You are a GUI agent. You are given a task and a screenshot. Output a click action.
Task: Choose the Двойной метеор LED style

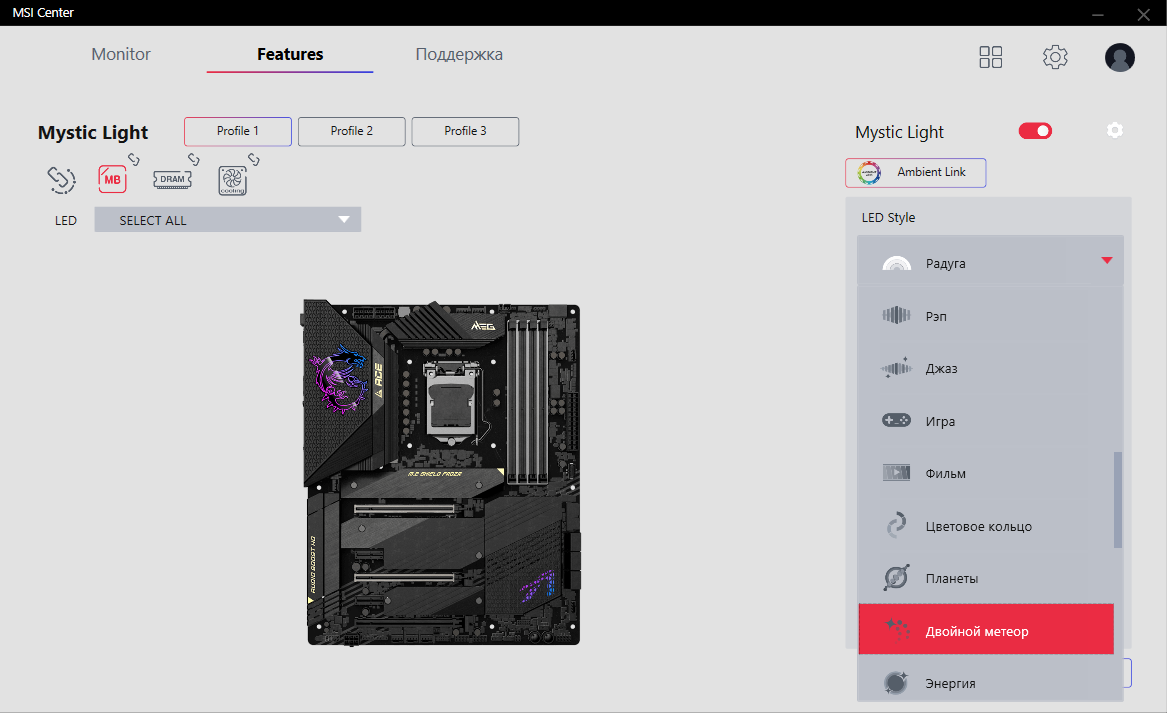(x=985, y=630)
